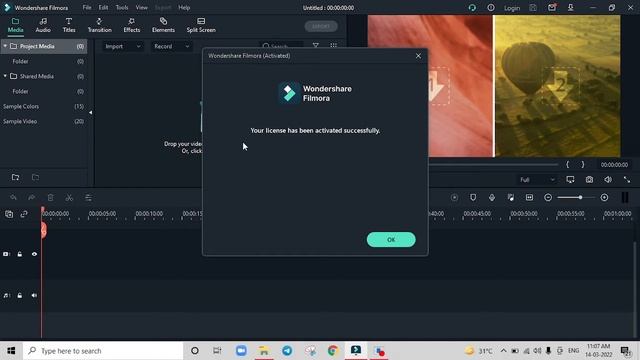Open the message inbox icon
Viewport: 640px width, 360px height.
(x=551, y=7)
